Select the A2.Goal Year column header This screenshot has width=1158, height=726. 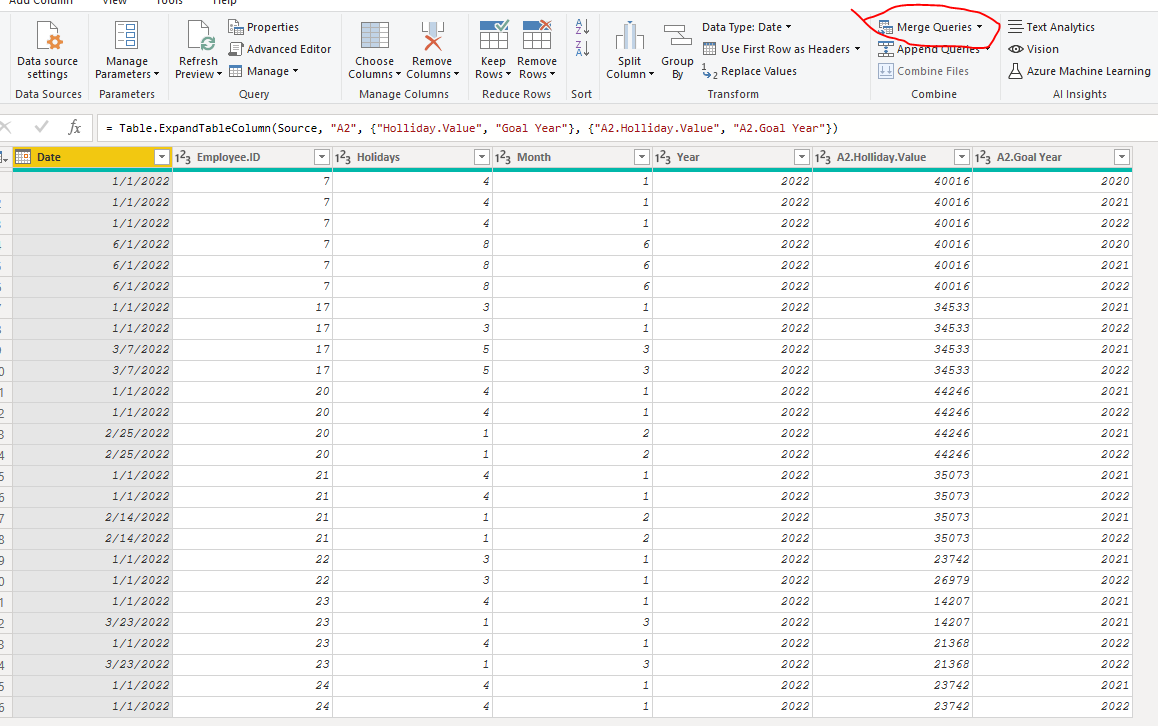click(1052, 157)
